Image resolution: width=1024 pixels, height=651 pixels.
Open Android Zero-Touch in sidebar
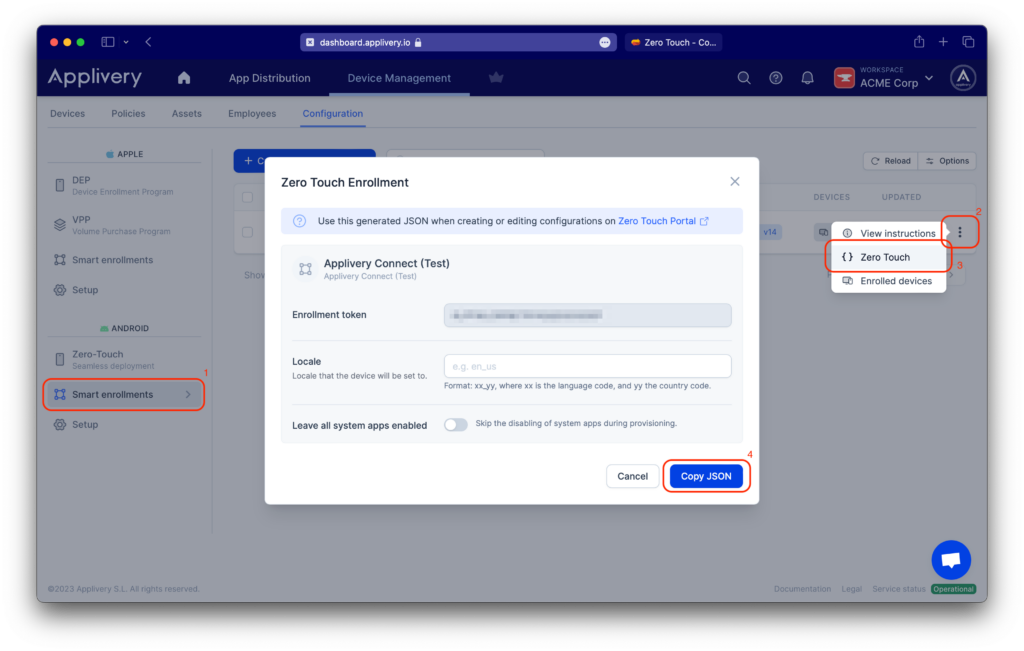coord(124,359)
